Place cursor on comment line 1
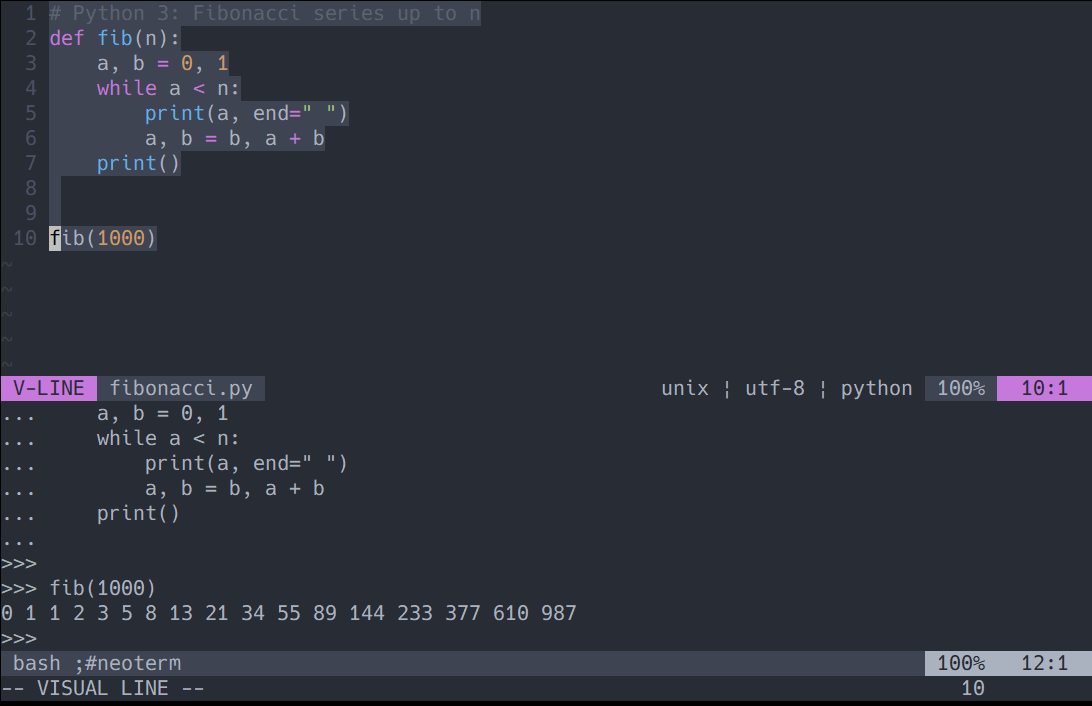Viewport: 1092px width, 706px height. [x=265, y=13]
